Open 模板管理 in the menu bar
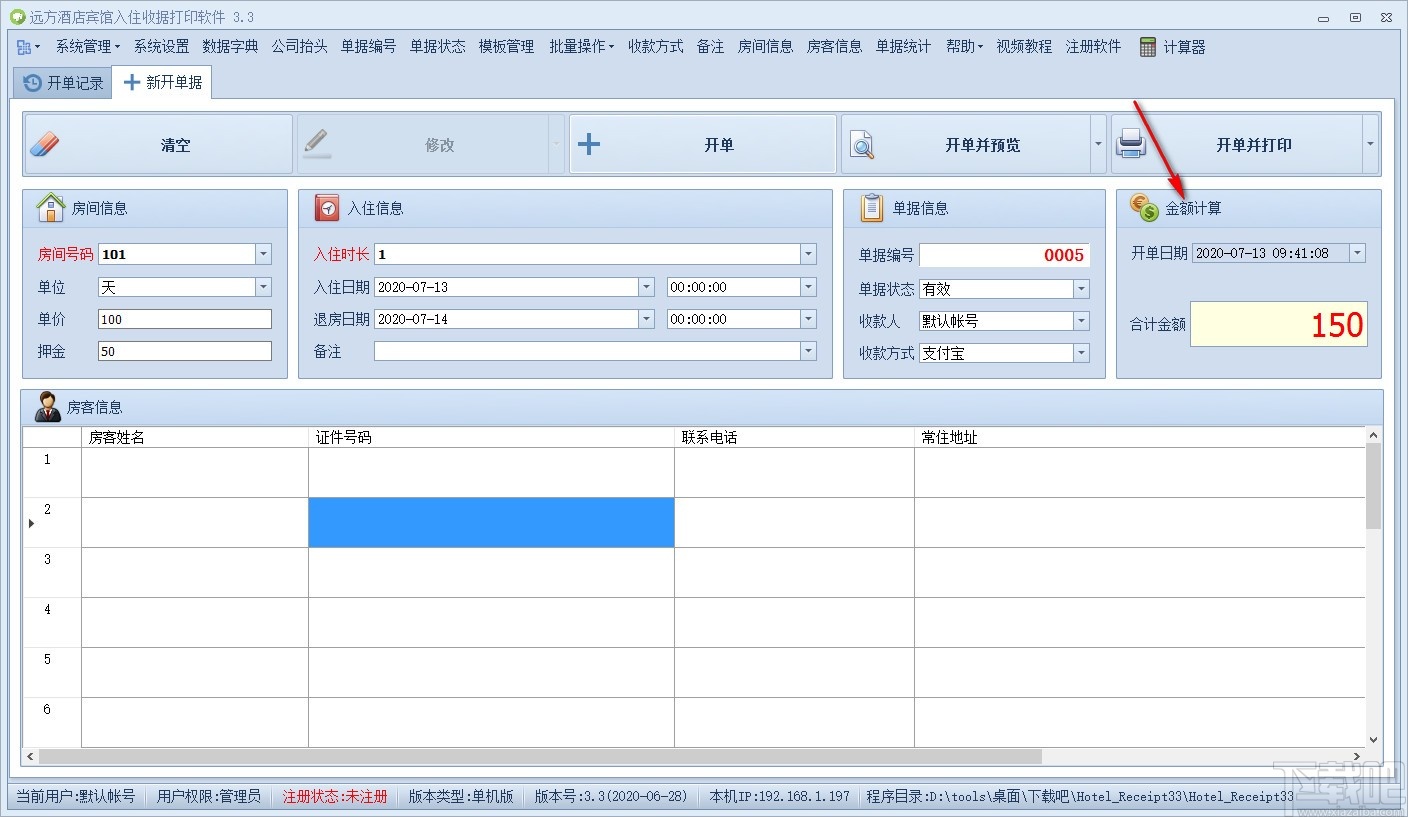1408x817 pixels. pos(506,47)
